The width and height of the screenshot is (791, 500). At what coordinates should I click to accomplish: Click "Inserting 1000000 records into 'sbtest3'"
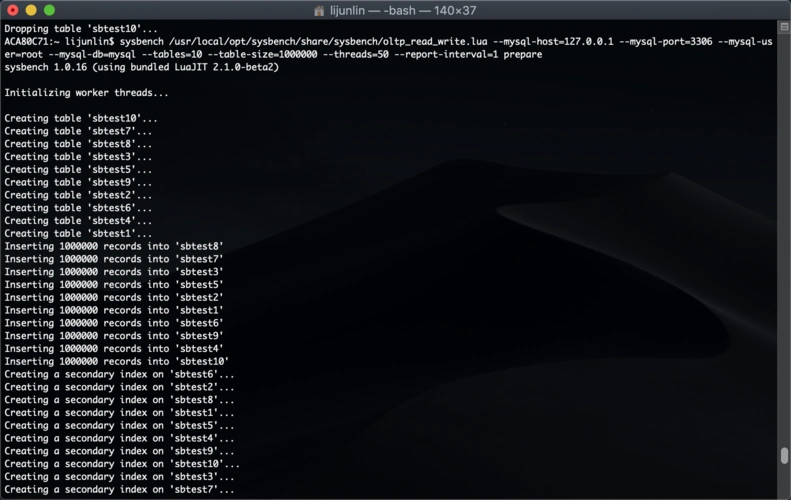(114, 272)
